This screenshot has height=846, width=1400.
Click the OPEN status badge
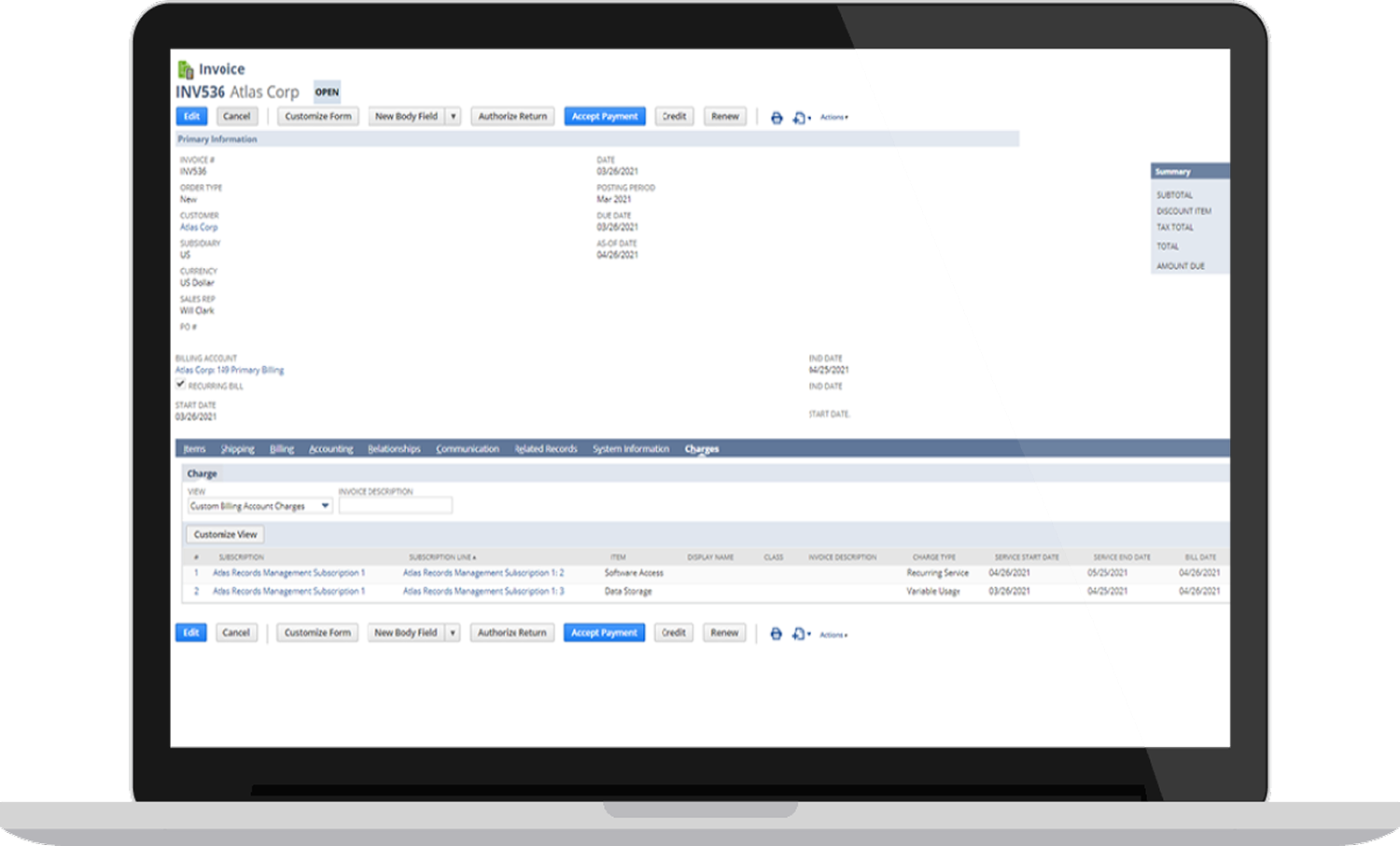[x=327, y=92]
